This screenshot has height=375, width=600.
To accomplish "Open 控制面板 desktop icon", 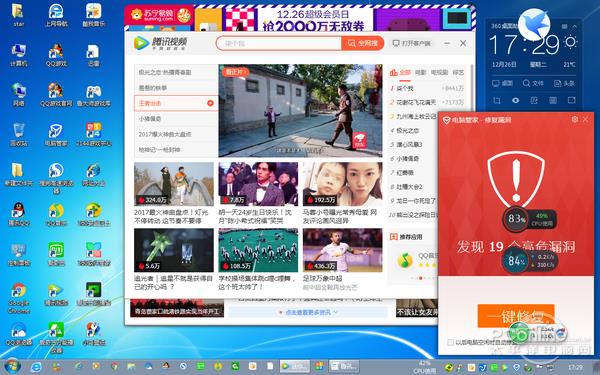I will 18,253.
